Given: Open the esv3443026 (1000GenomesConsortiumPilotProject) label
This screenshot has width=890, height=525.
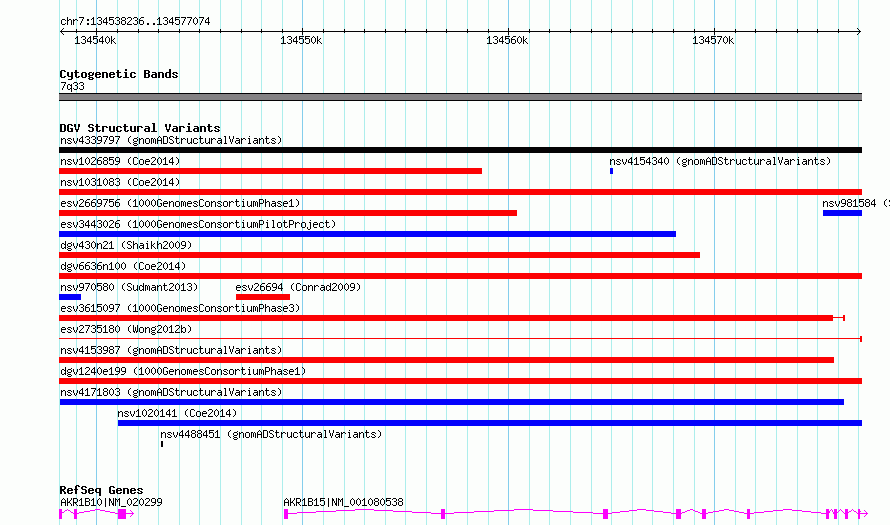Looking at the screenshot, I should click(x=198, y=224).
